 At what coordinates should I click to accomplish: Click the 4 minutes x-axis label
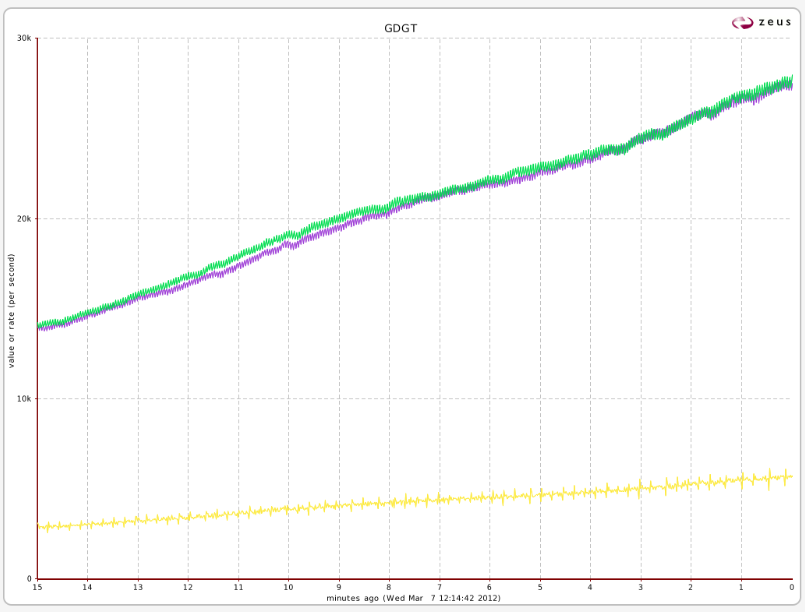click(x=590, y=587)
